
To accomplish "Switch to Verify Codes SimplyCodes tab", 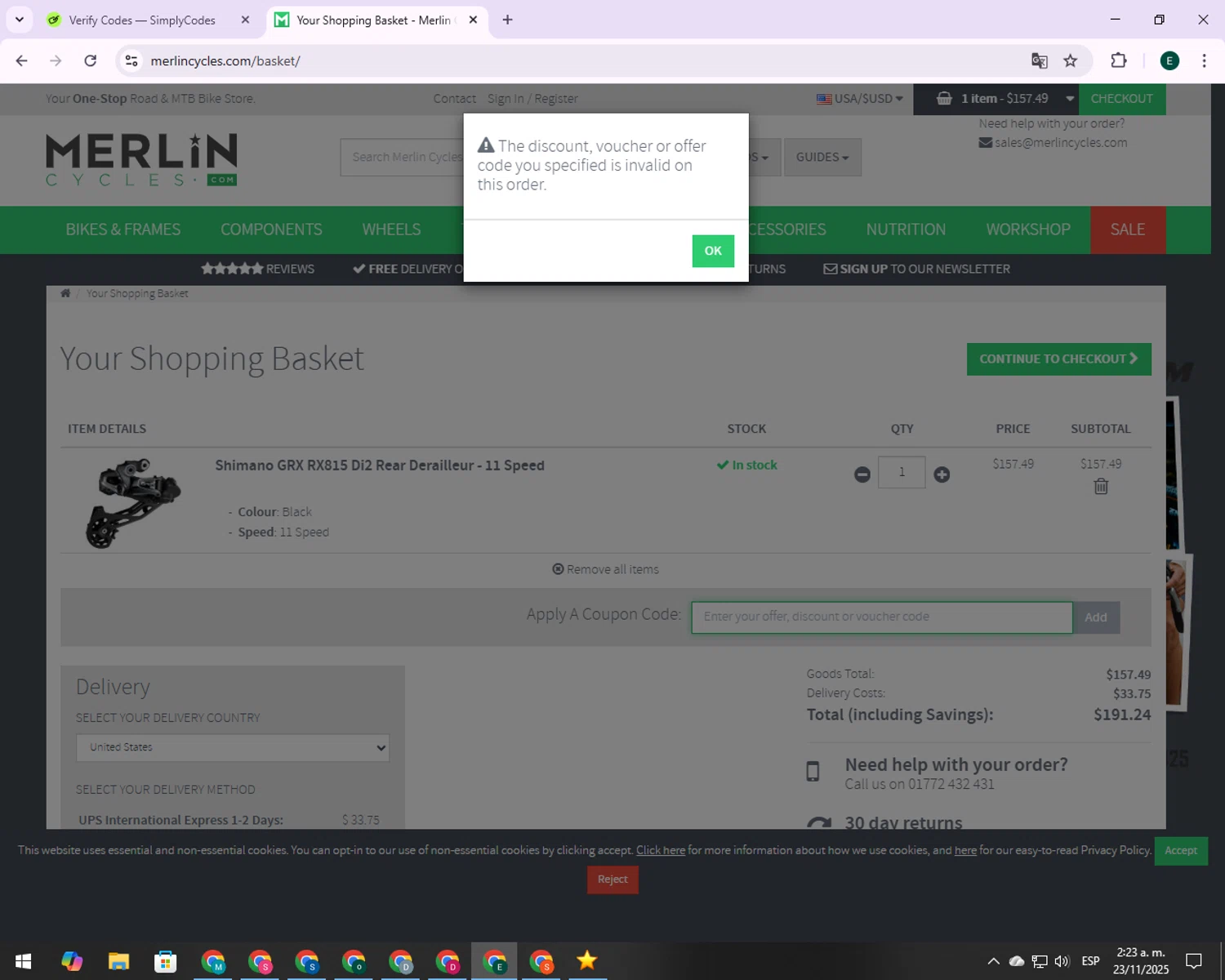I will [141, 20].
